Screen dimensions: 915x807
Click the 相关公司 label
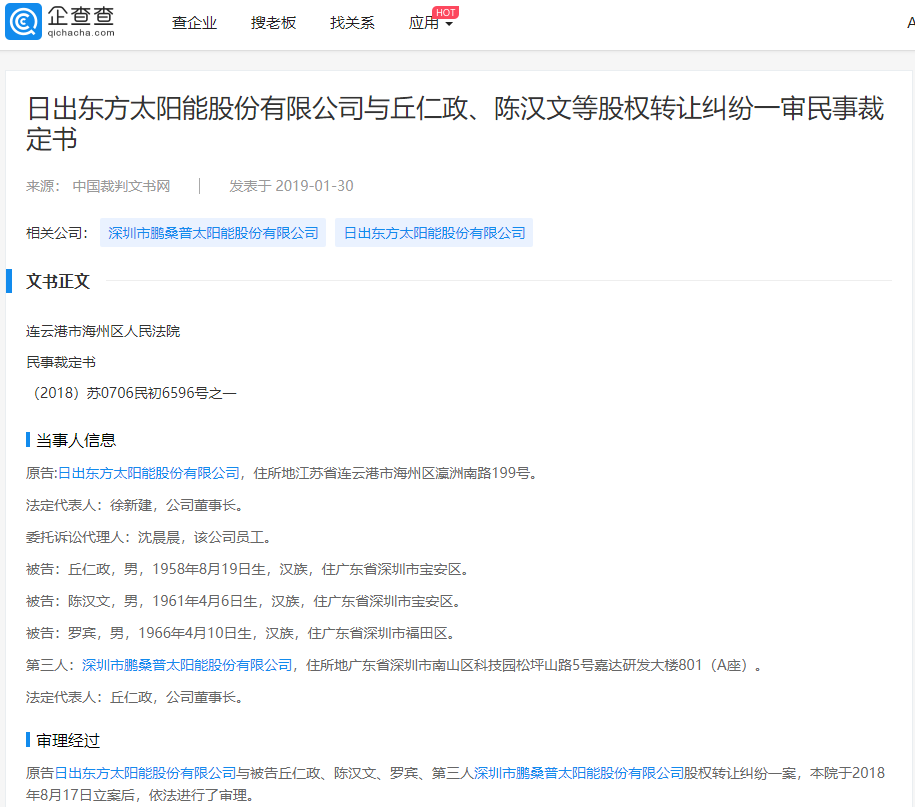pyautogui.click(x=57, y=233)
